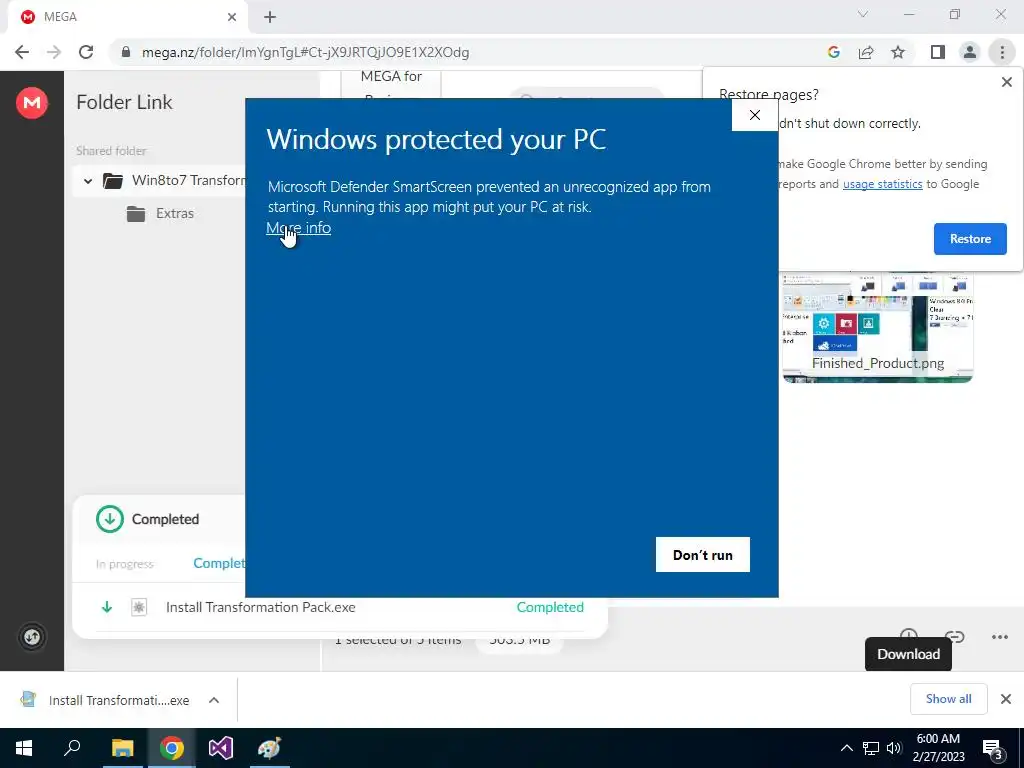Open the Chrome three-dot menu
The height and width of the screenshot is (768, 1024).
[1002, 52]
